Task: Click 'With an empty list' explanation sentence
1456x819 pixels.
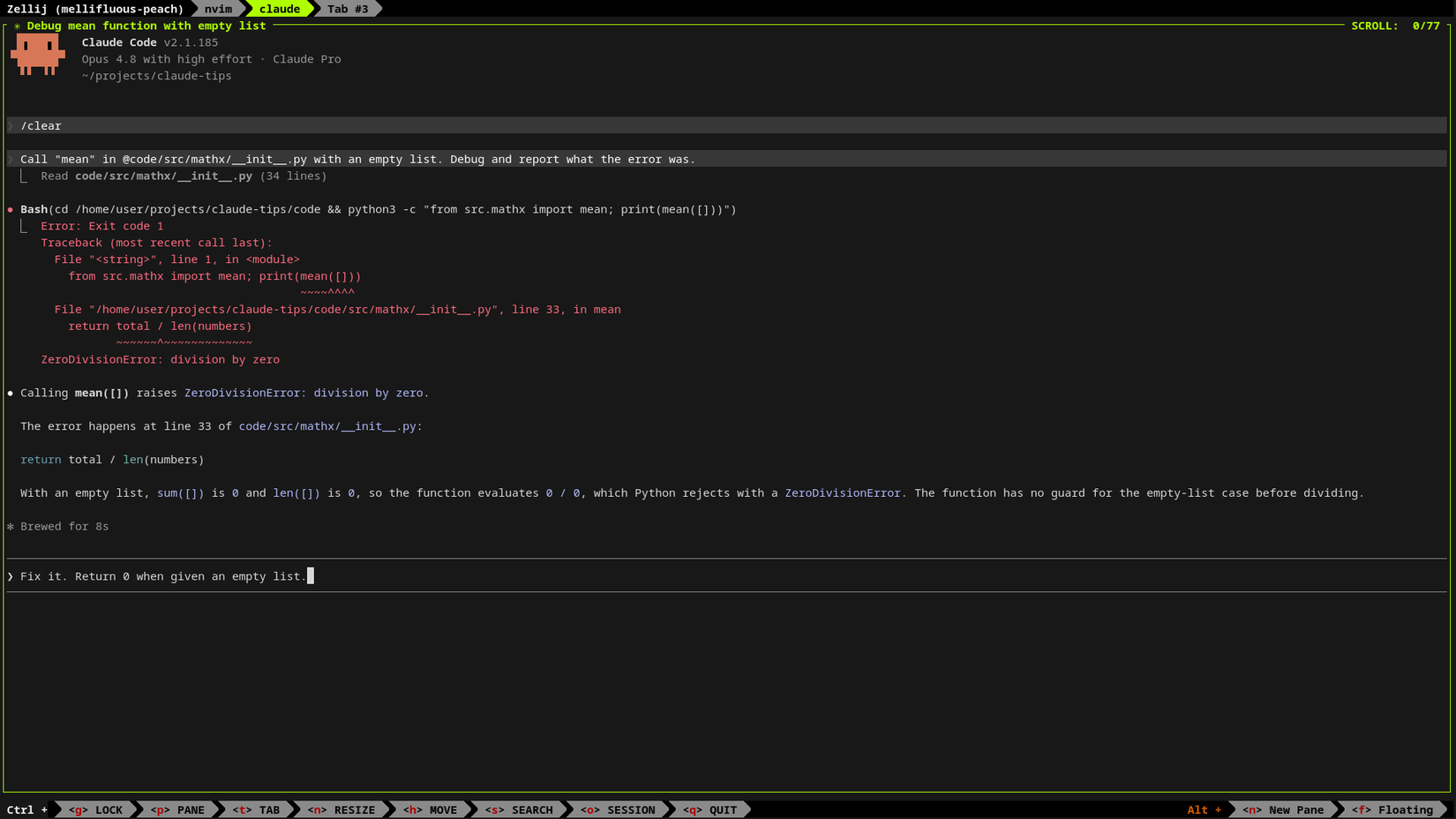Action: [x=692, y=493]
